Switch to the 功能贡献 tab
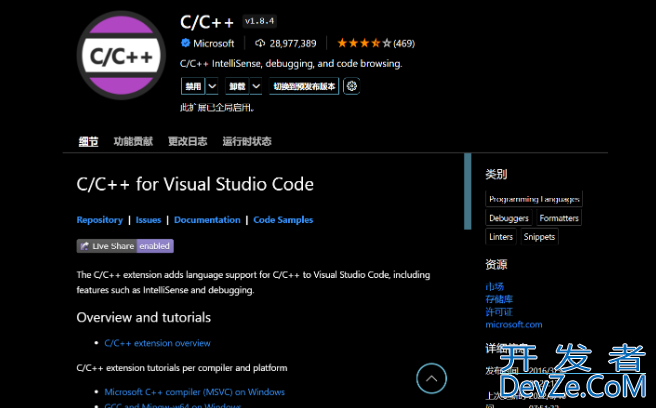The image size is (656, 408). pyautogui.click(x=133, y=142)
